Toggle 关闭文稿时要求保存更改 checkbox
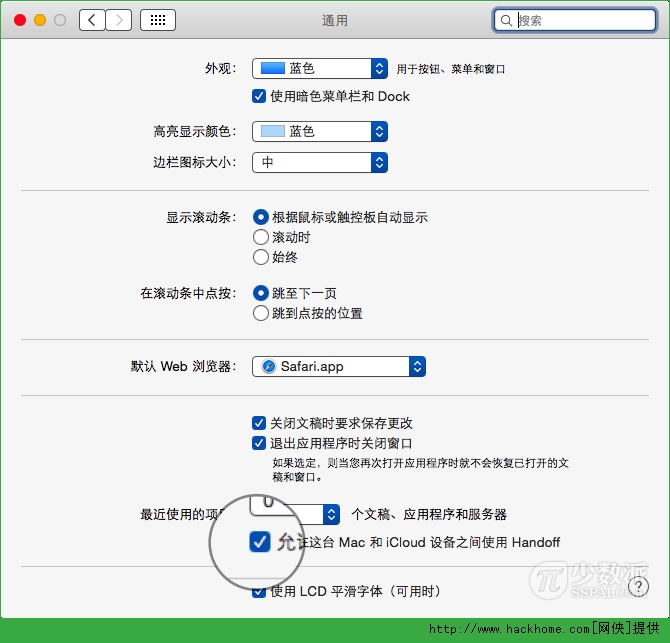The width and height of the screenshot is (670, 643). pos(259,423)
